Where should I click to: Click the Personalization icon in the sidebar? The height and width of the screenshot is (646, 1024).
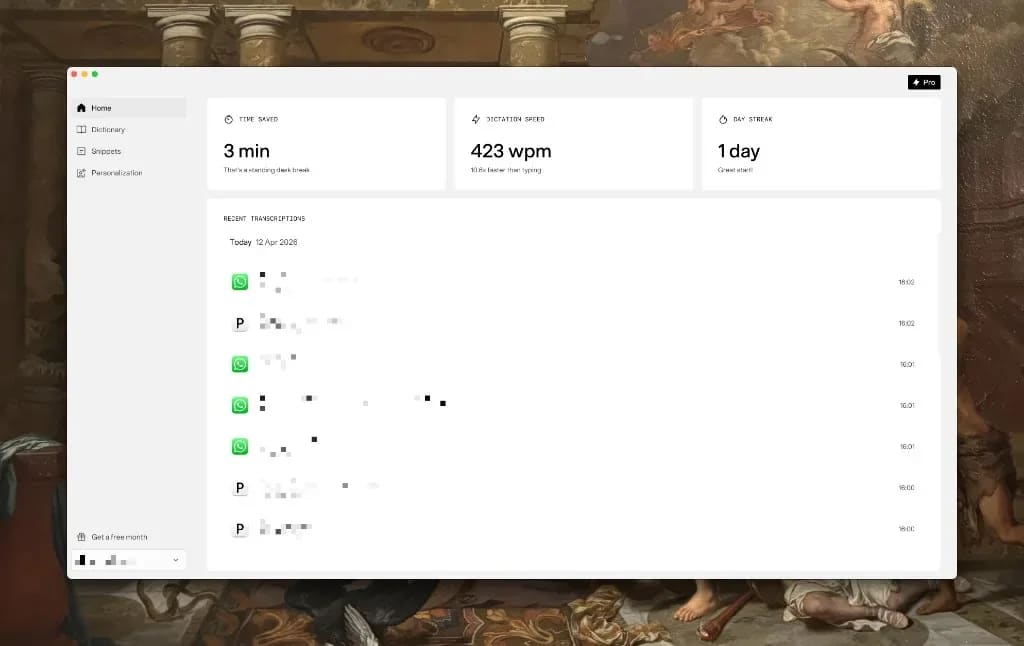tap(81, 173)
